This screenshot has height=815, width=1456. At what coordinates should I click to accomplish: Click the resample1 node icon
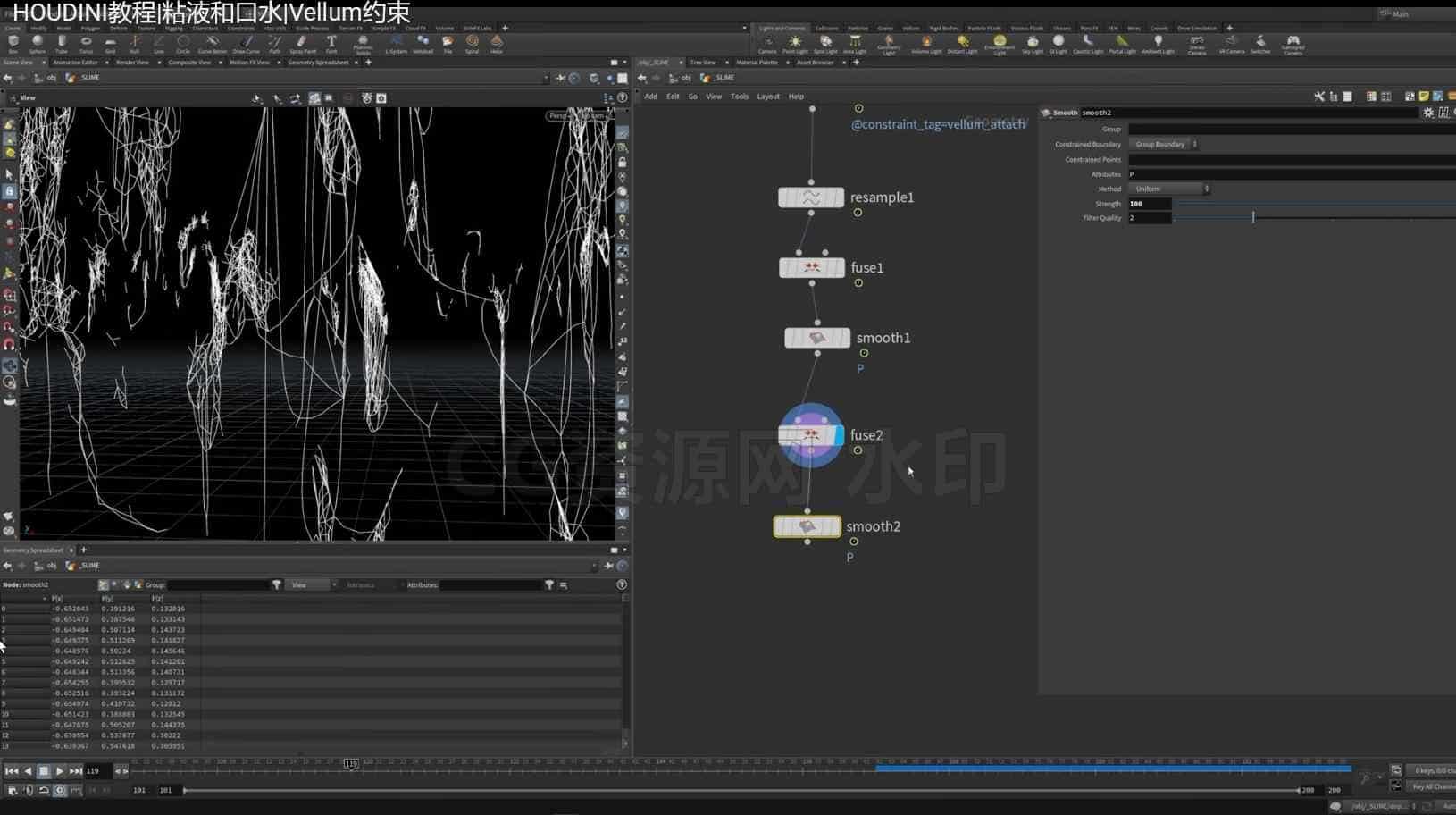coord(811,197)
